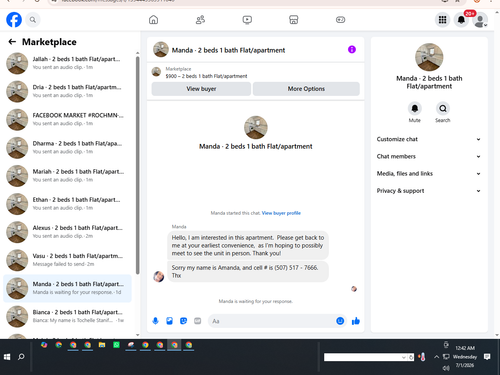The height and width of the screenshot is (375, 500).
Task: Open Windows taskbar search
Action: 21,357
